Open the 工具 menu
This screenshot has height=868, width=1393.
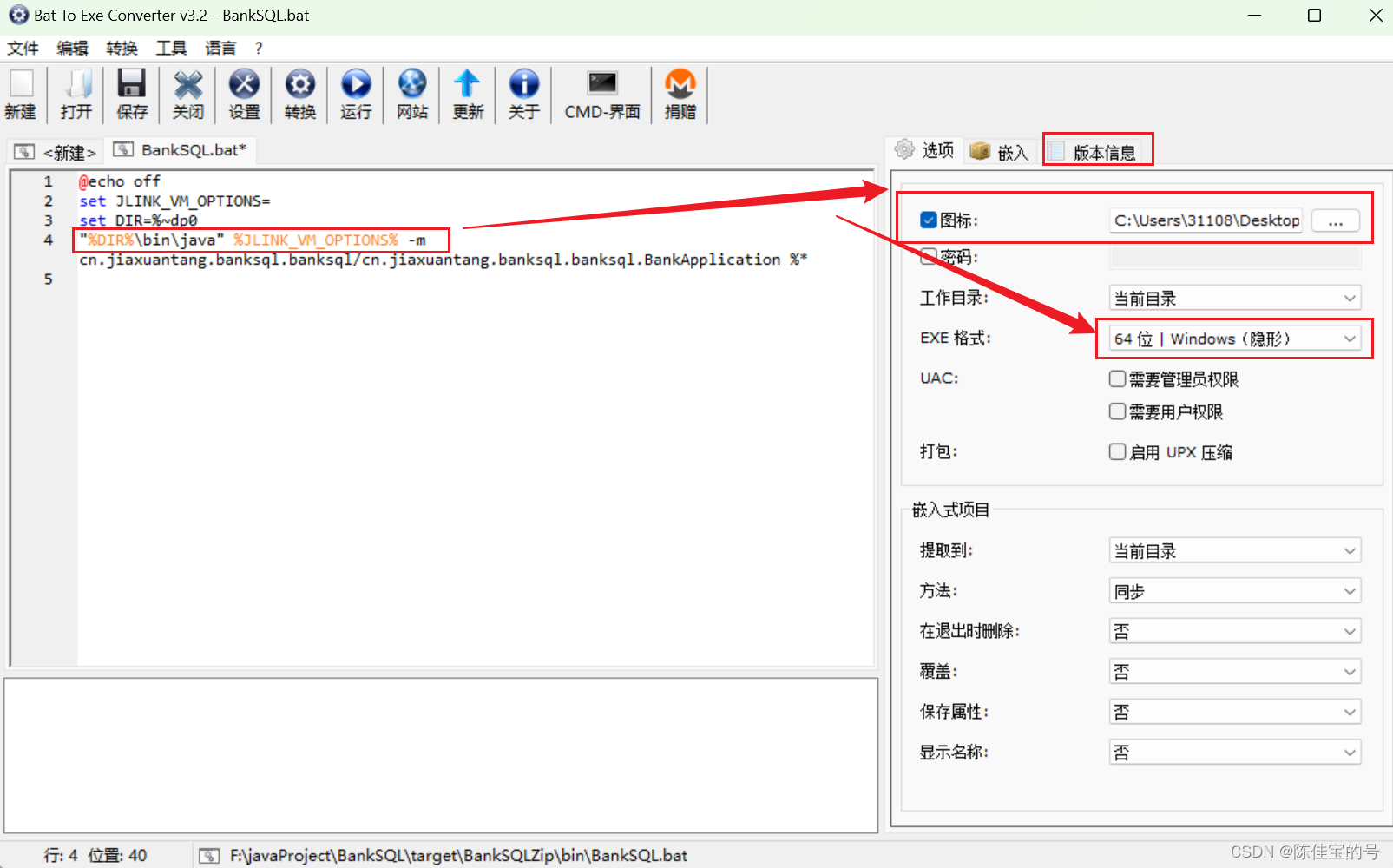171,48
